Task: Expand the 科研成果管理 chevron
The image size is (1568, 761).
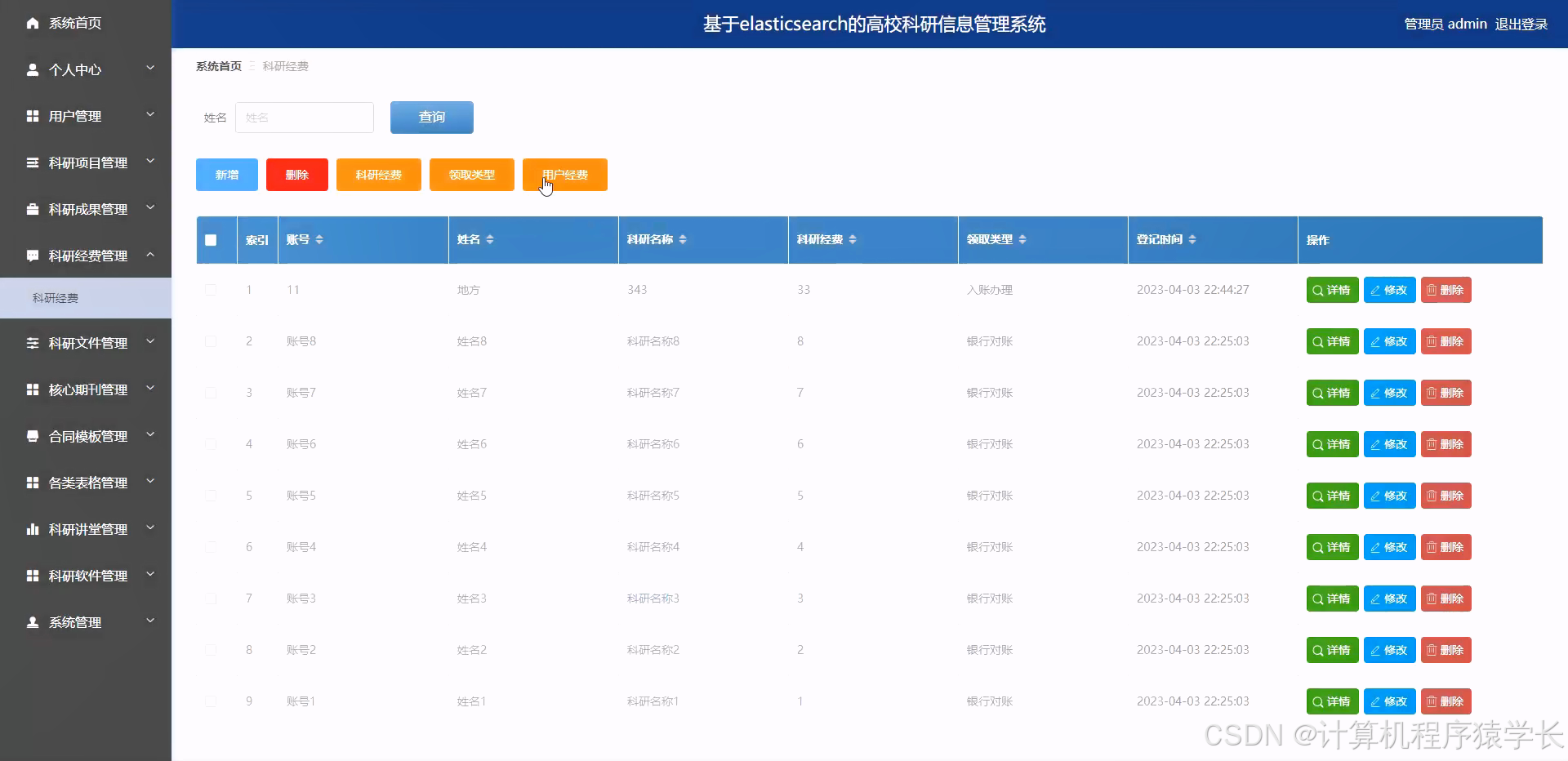Action: [150, 208]
